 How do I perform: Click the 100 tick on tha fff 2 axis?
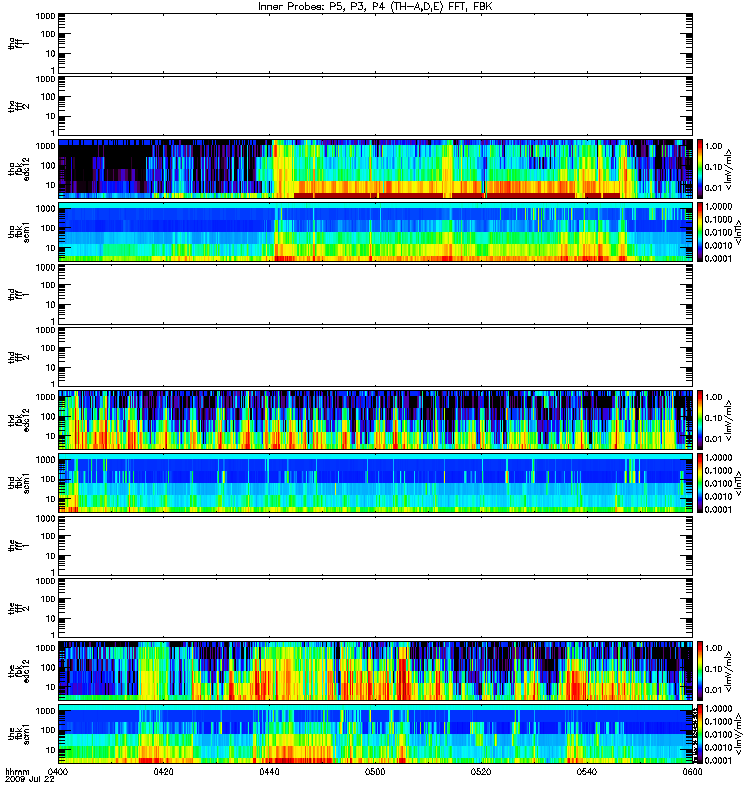click(47, 97)
